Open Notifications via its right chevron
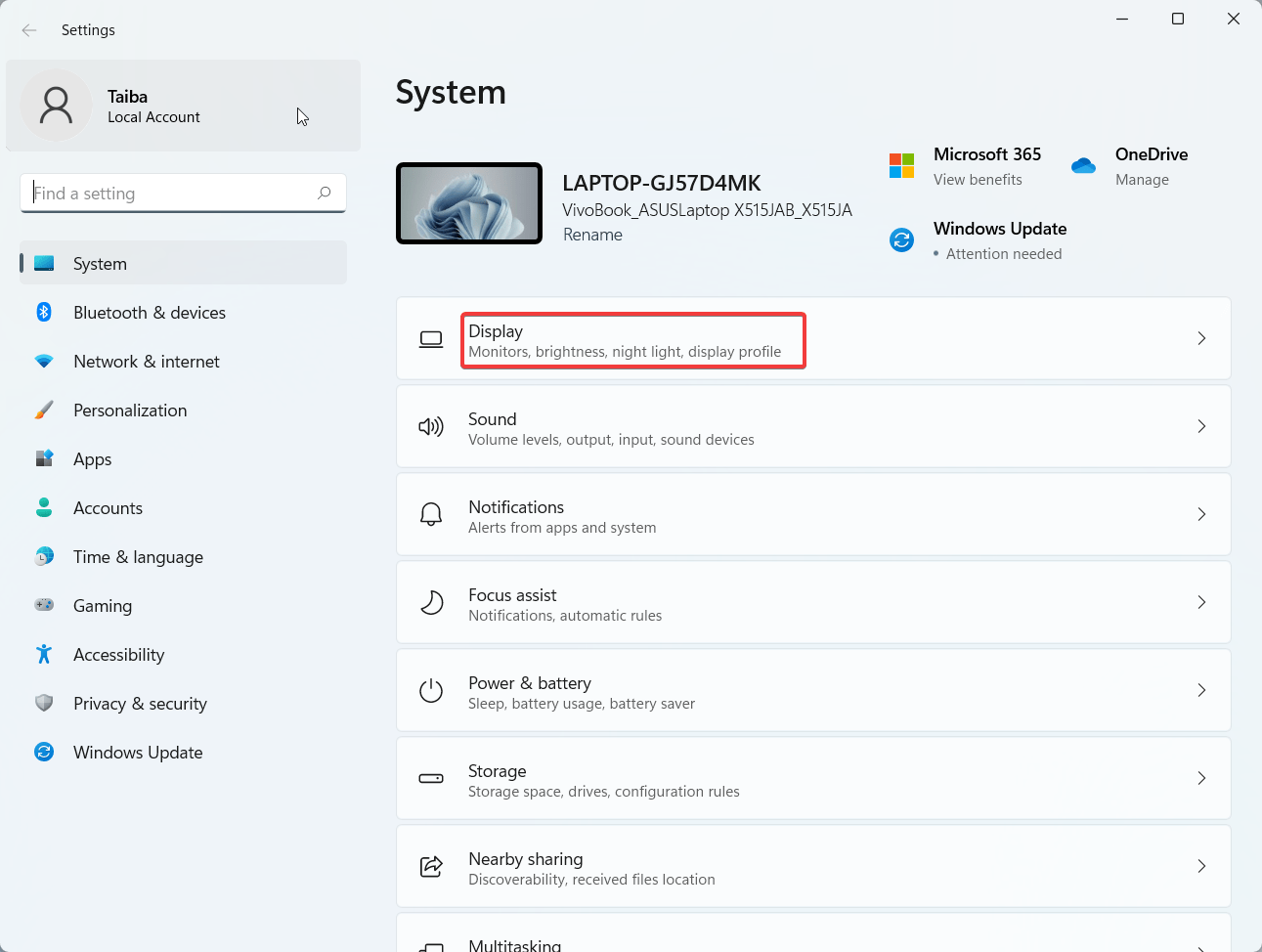 click(x=1201, y=514)
